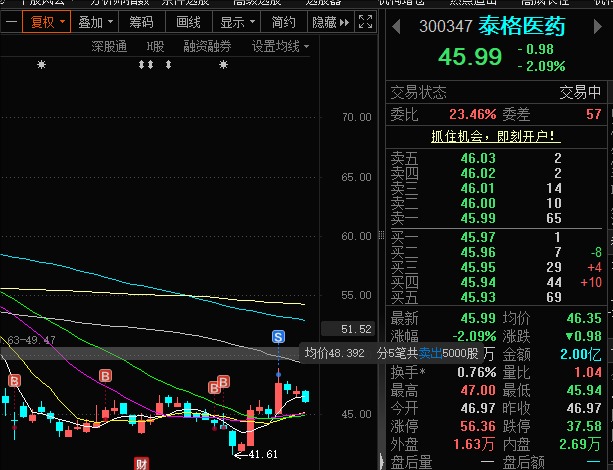
Task: Click the leftmost B buy marker
Action: click(14, 380)
